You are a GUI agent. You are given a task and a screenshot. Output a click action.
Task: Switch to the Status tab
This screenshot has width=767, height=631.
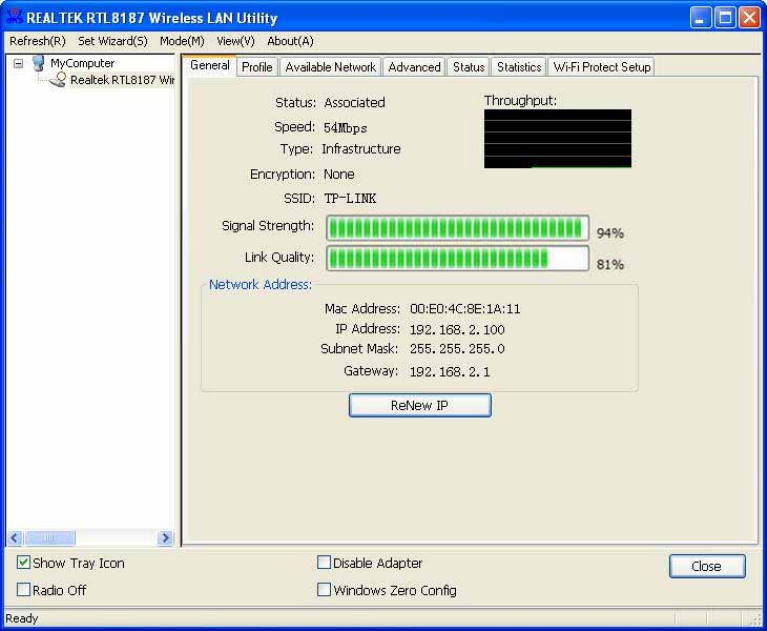click(x=468, y=67)
